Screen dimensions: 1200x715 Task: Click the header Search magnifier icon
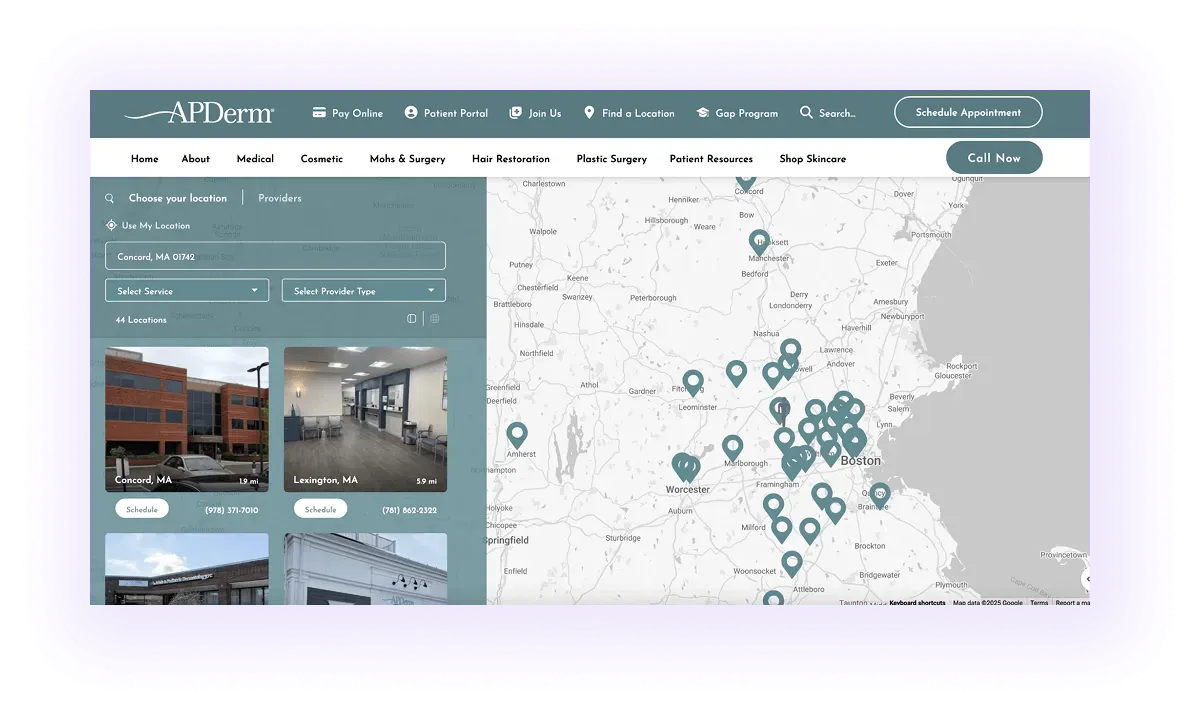(x=806, y=113)
